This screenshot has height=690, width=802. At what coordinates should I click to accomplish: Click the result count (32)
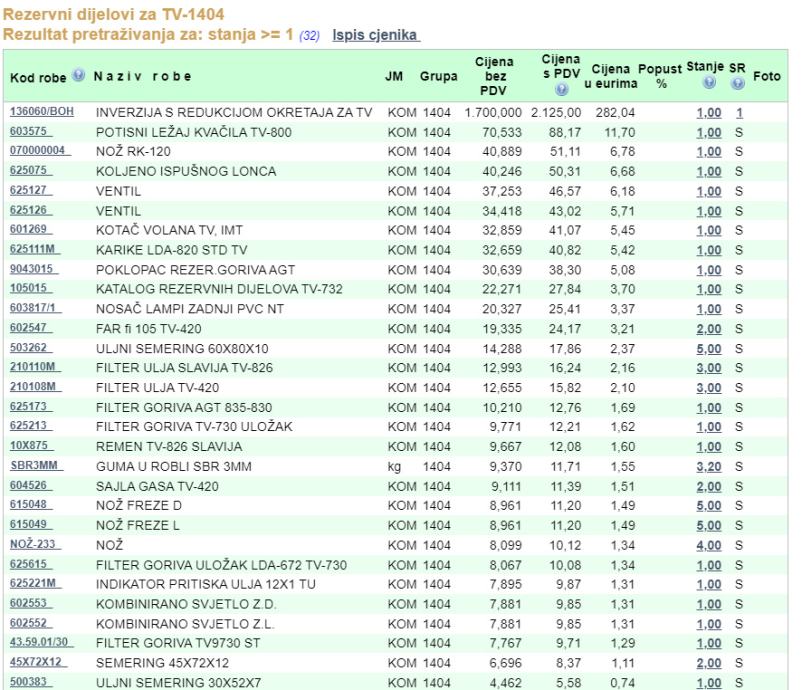(x=309, y=36)
